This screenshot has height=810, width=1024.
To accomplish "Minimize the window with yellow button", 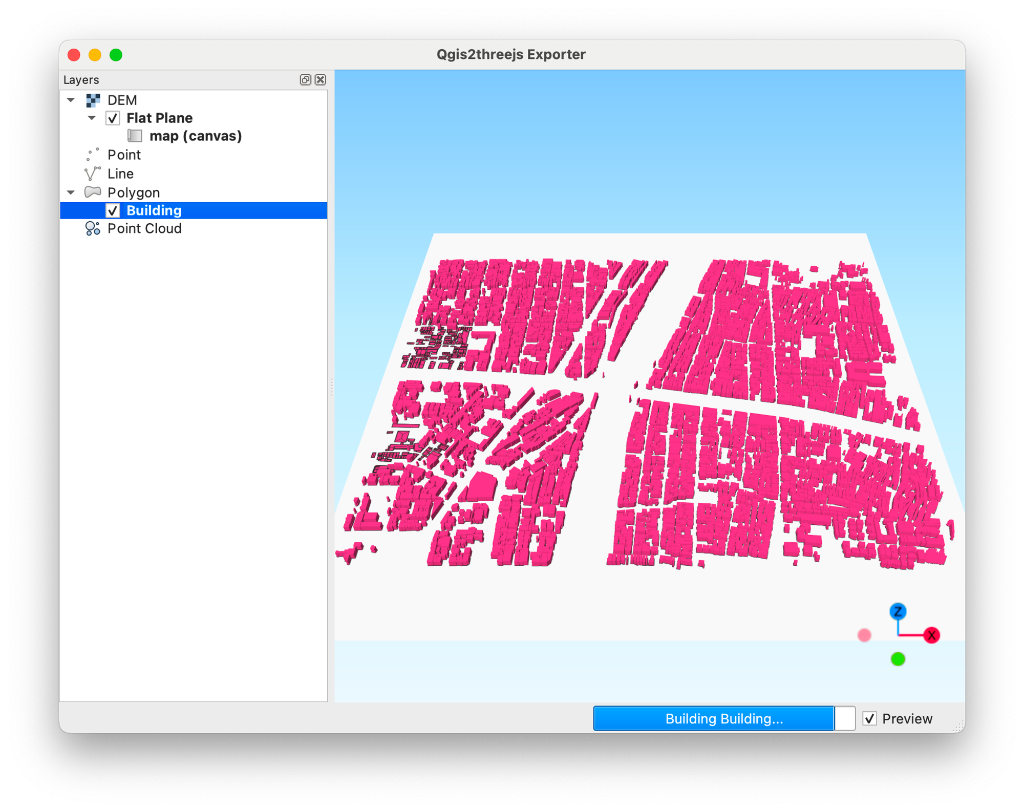I will coord(95,55).
